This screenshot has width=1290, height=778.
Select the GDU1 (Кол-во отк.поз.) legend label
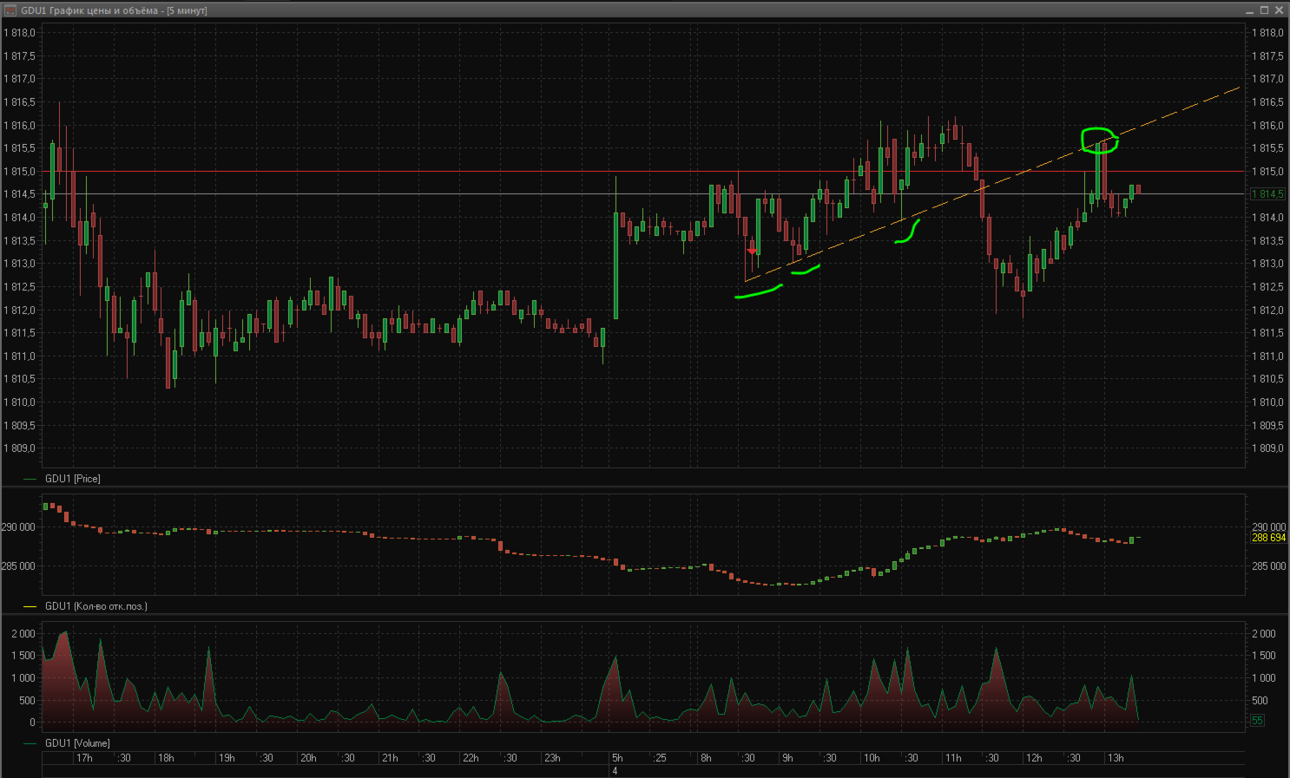pyautogui.click(x=96, y=606)
